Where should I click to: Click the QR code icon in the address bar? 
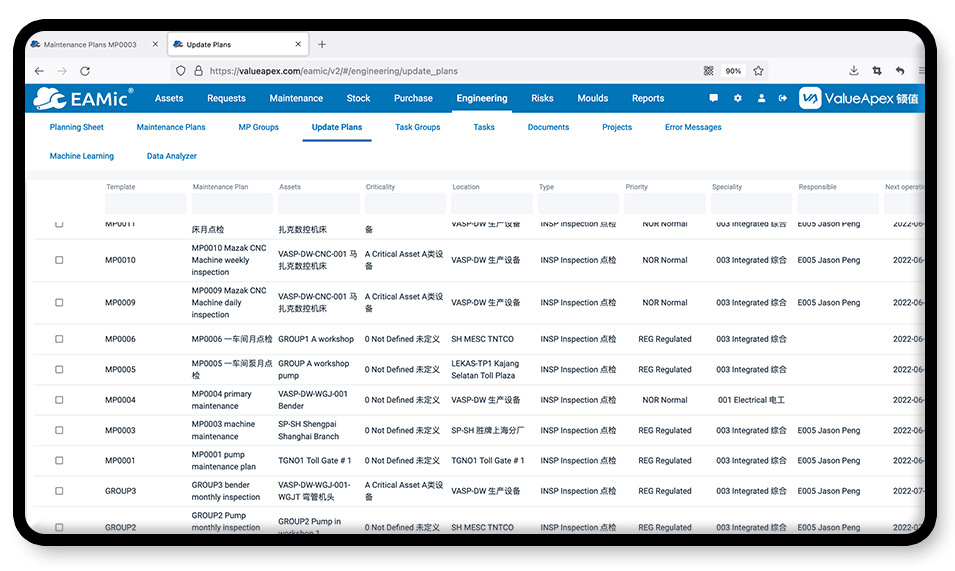coord(709,71)
